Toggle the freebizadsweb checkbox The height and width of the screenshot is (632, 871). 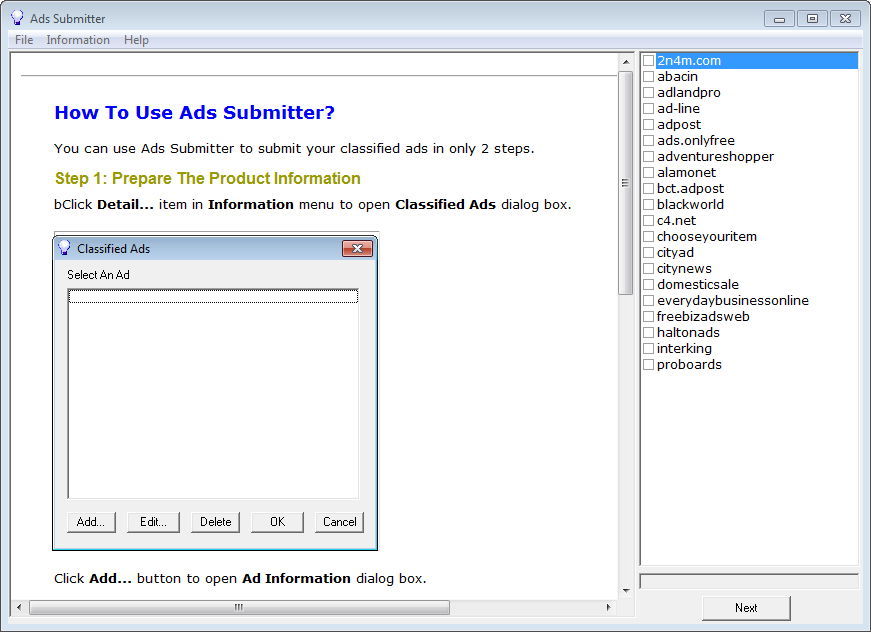click(649, 317)
